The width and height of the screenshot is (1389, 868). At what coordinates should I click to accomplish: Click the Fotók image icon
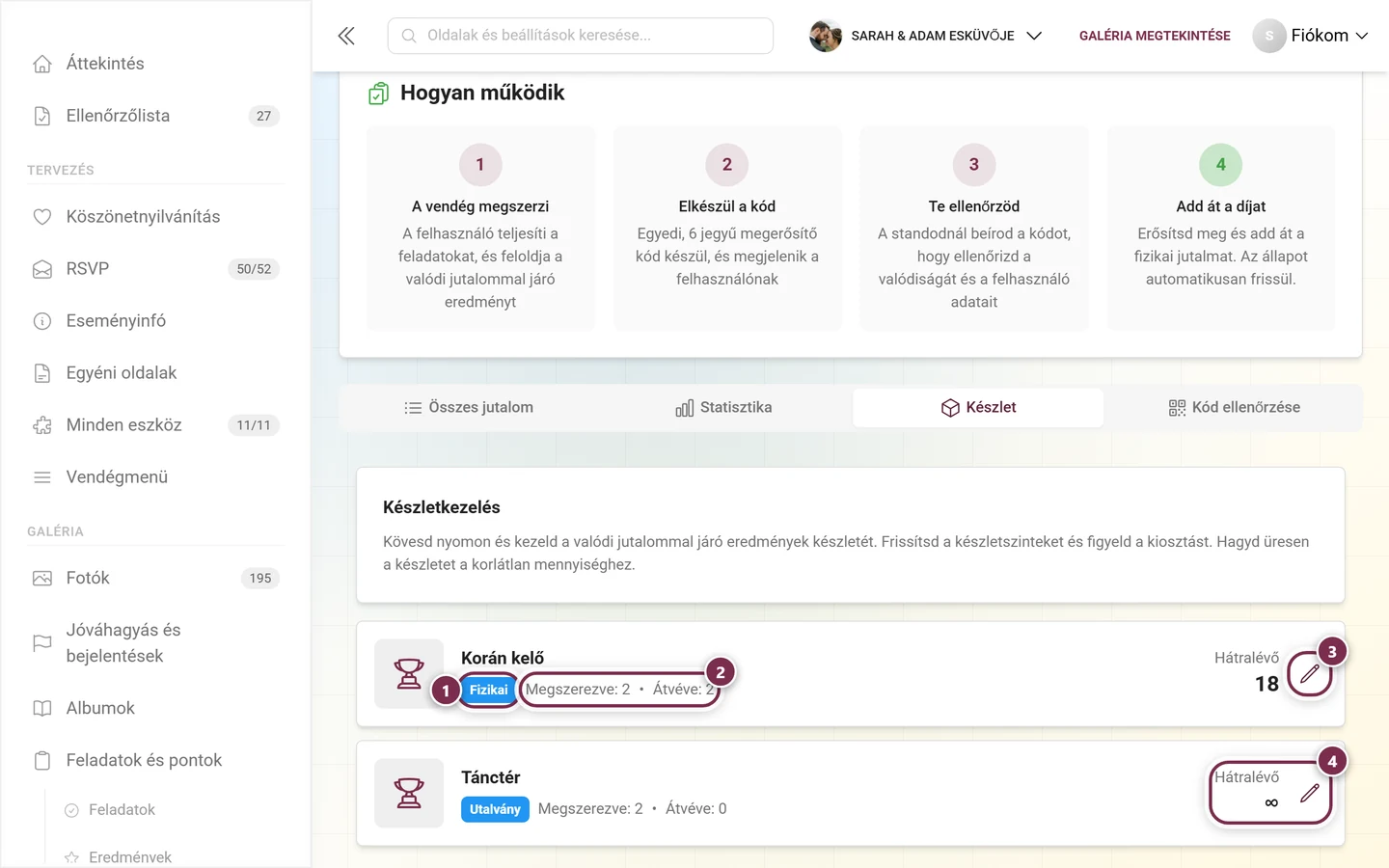coord(42,579)
